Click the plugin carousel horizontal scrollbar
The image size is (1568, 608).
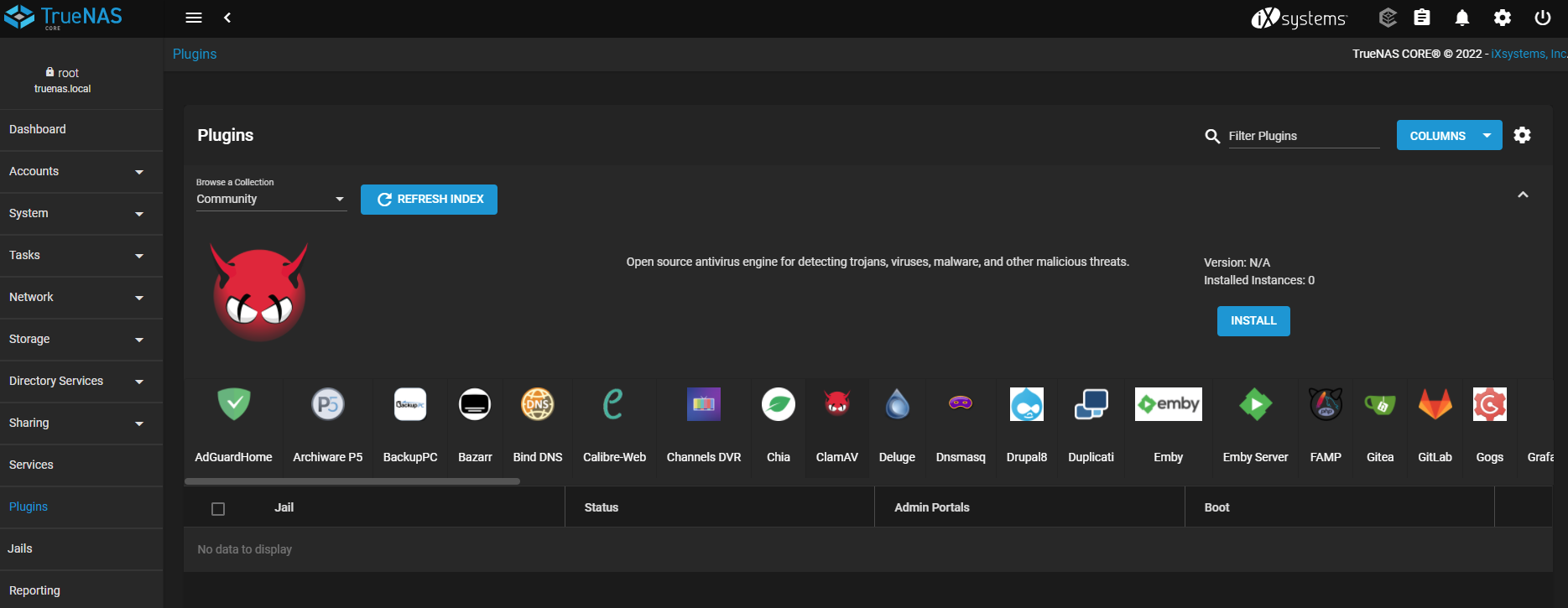point(352,481)
